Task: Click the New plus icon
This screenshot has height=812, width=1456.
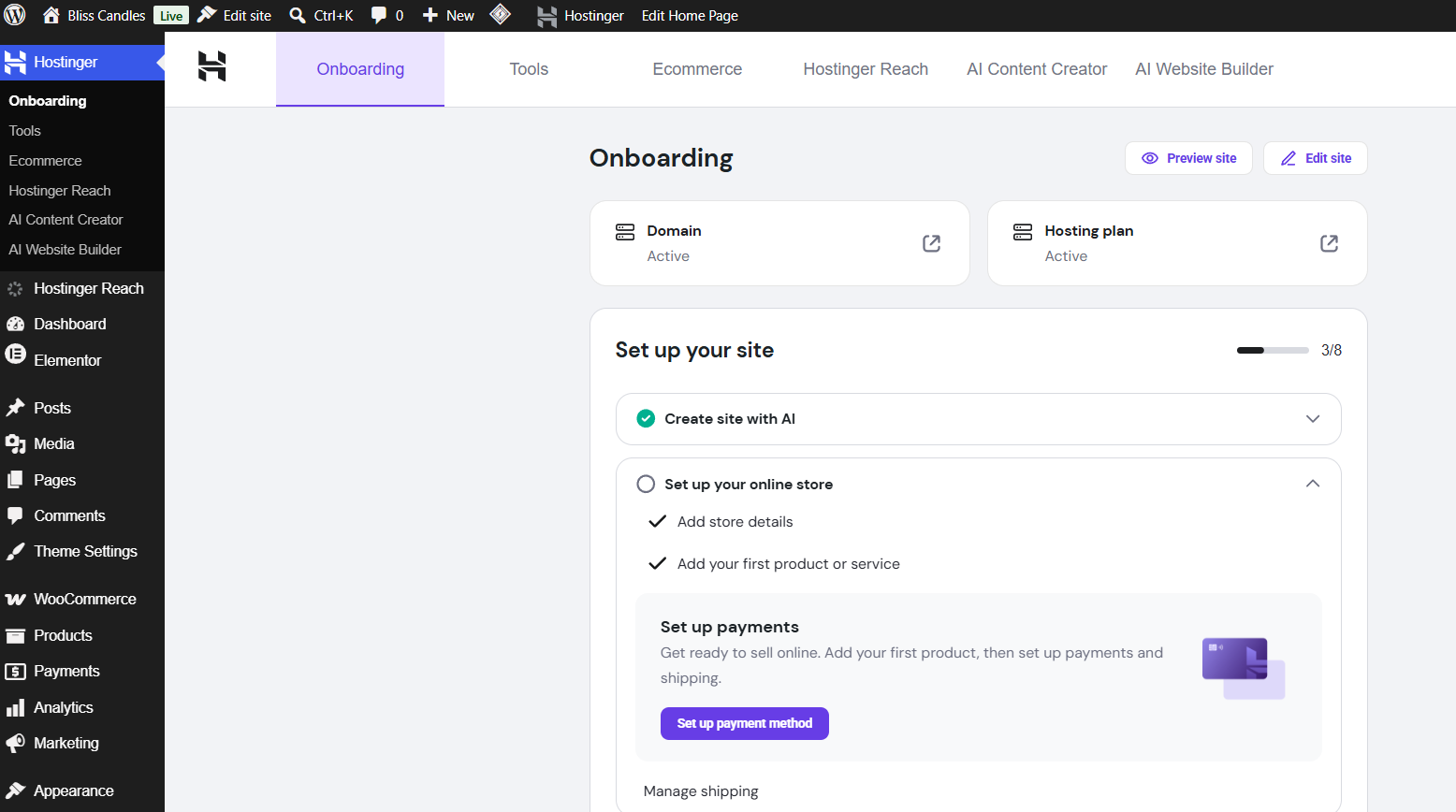Action: pyautogui.click(x=430, y=15)
